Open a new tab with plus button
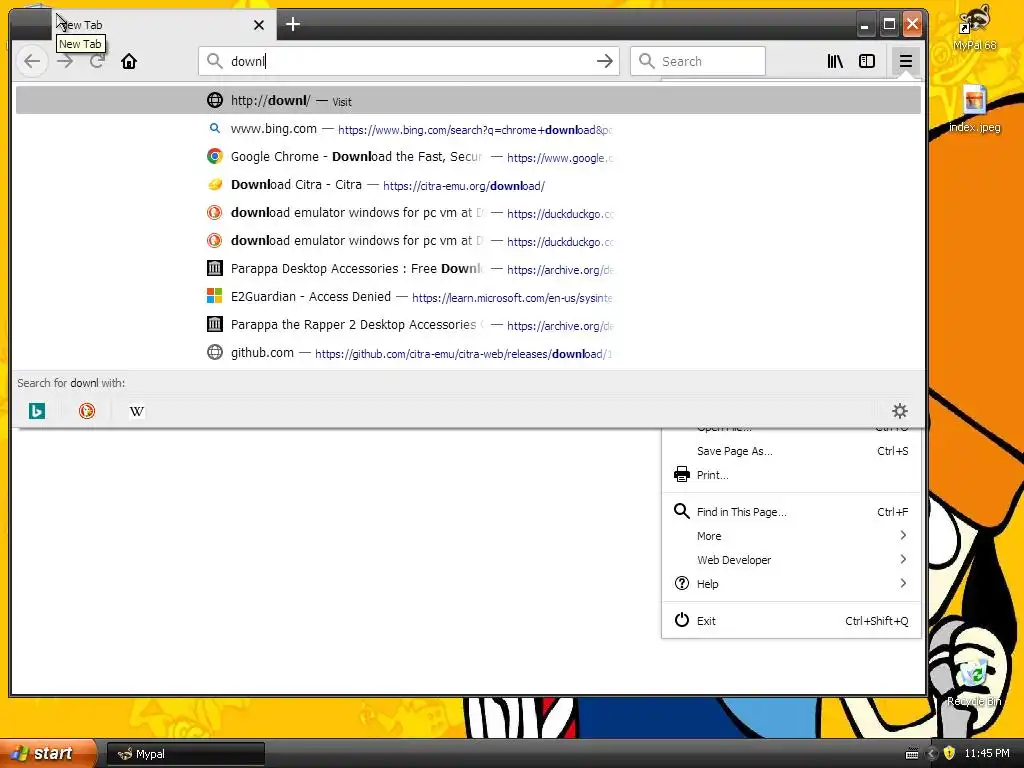 (293, 24)
